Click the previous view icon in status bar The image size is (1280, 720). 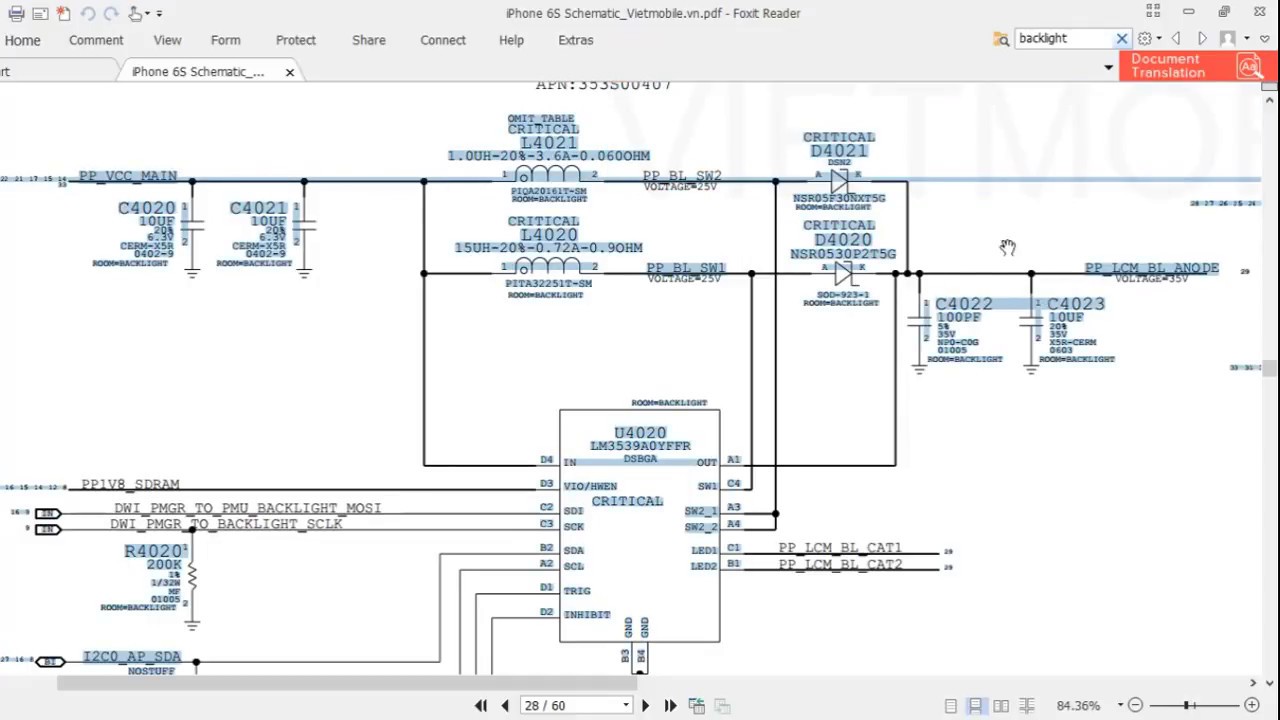click(697, 706)
